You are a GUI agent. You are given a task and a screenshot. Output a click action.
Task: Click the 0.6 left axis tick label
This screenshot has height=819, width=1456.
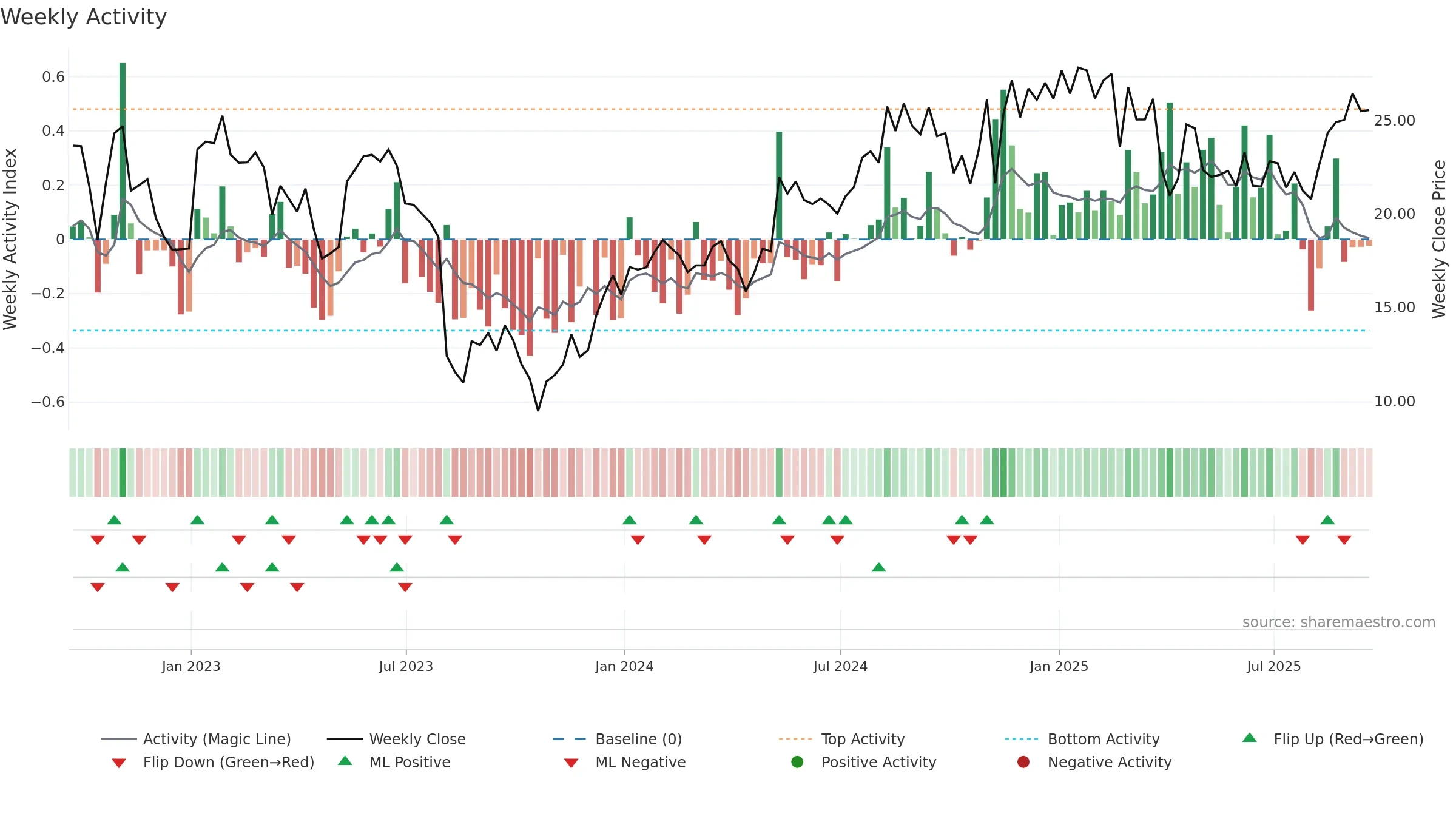click(53, 76)
